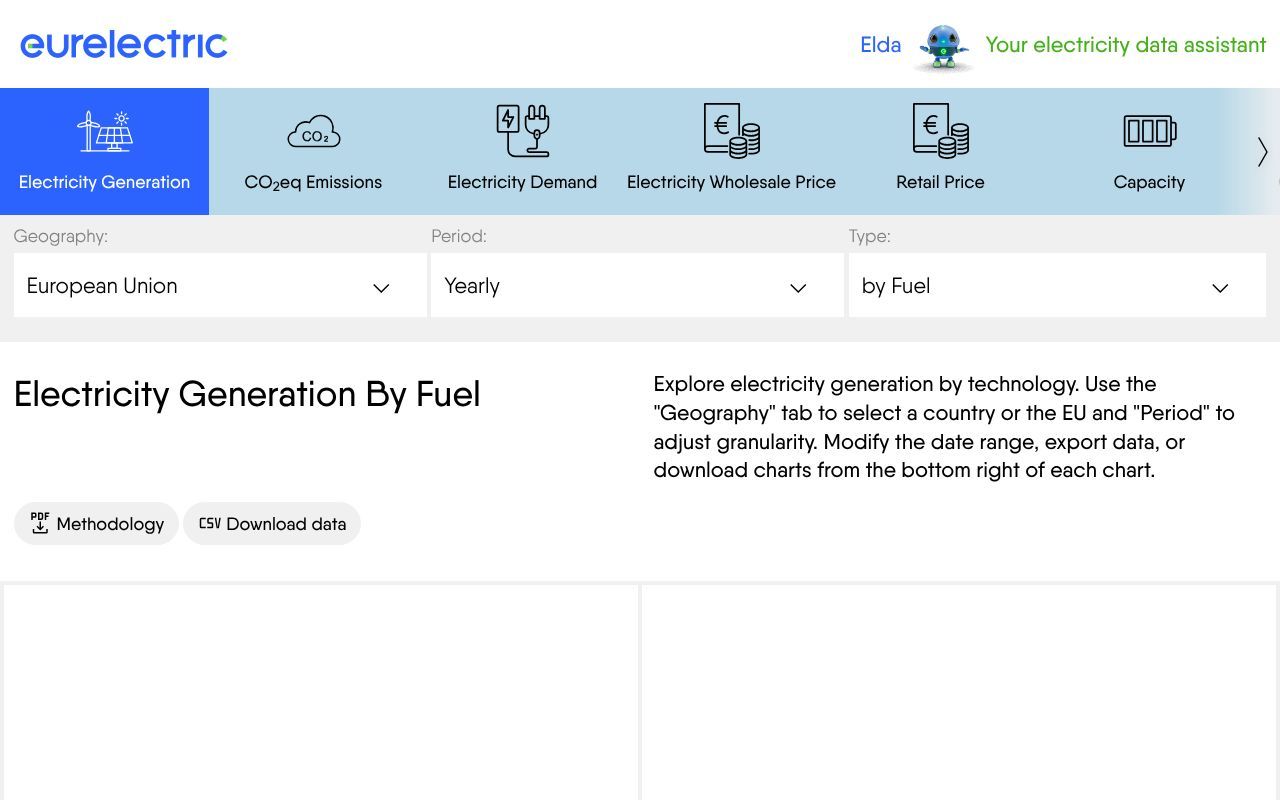Screen dimensions: 1280x800
Task: Click the Download data button
Action: tap(272, 523)
